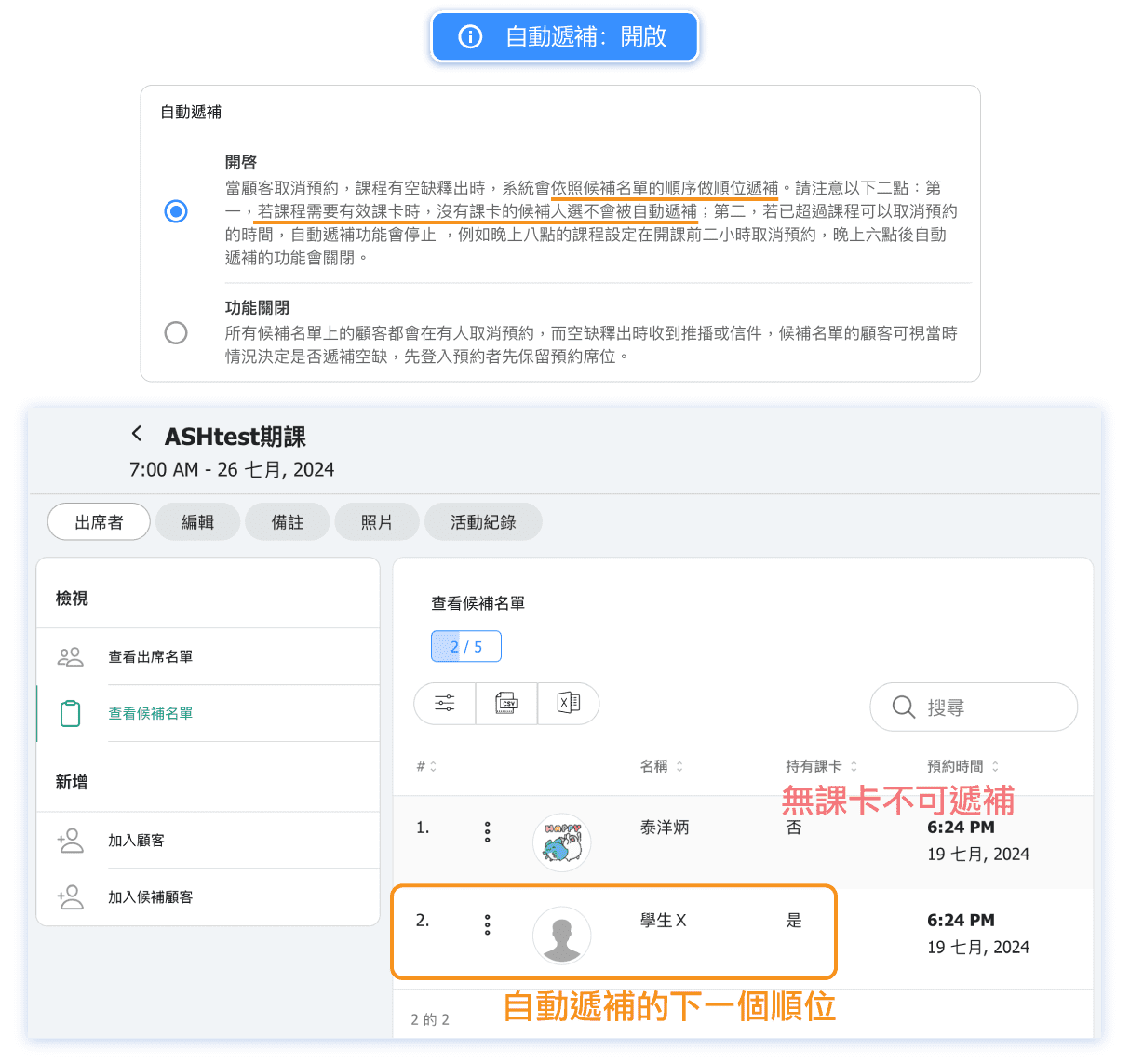Select the 開啓 auto-fill radio option
The width and height of the screenshot is (1130, 1064).
point(176,211)
